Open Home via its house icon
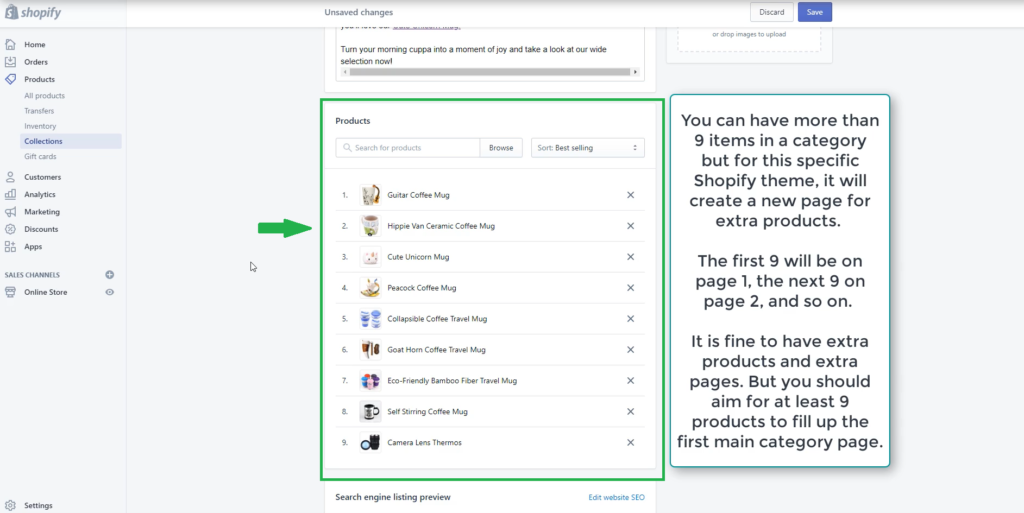Image resolution: width=1024 pixels, height=513 pixels. tap(10, 44)
